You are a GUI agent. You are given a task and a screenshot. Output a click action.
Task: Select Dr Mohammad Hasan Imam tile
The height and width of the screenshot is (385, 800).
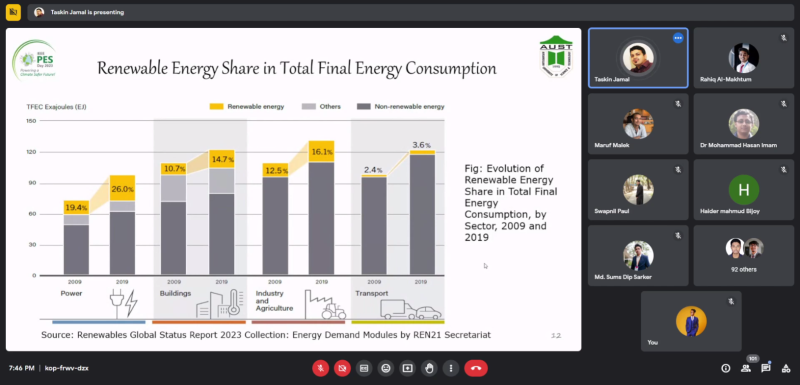click(x=743, y=123)
